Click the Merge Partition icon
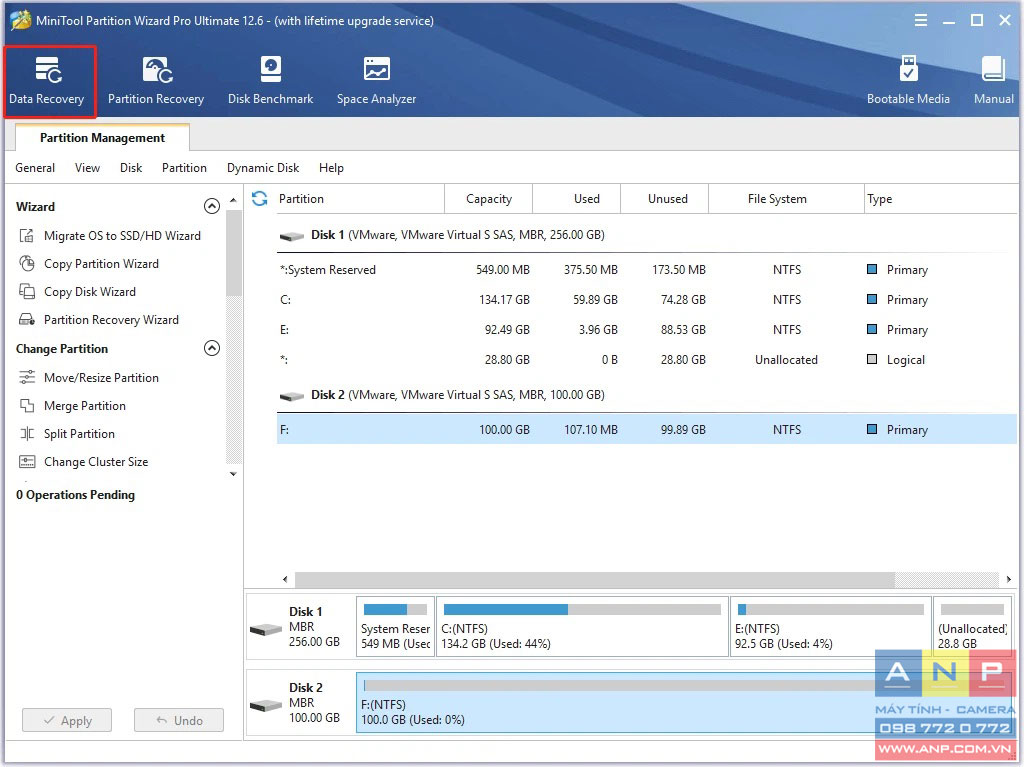Viewport: 1025px width, 767px height. [x=27, y=405]
